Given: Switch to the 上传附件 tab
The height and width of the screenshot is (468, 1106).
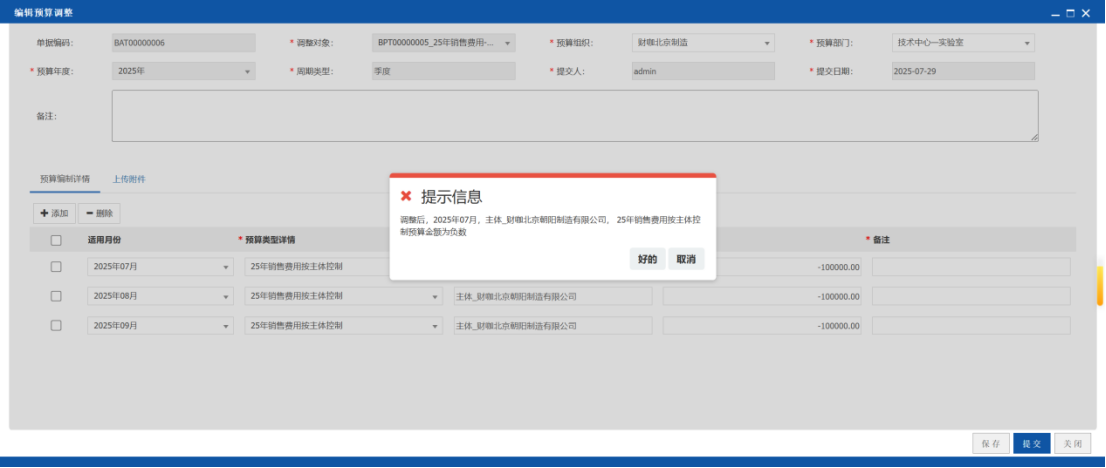Looking at the screenshot, I should (x=129, y=179).
